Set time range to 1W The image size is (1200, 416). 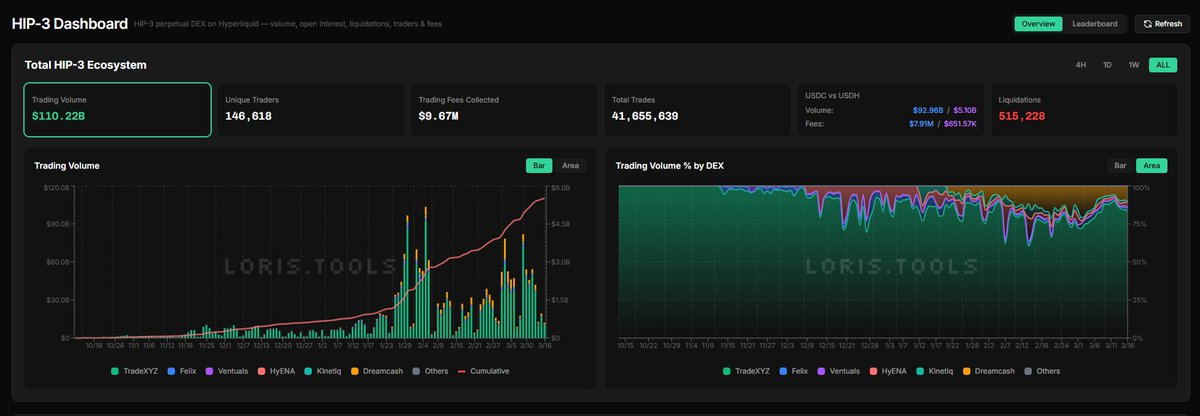pos(1134,65)
